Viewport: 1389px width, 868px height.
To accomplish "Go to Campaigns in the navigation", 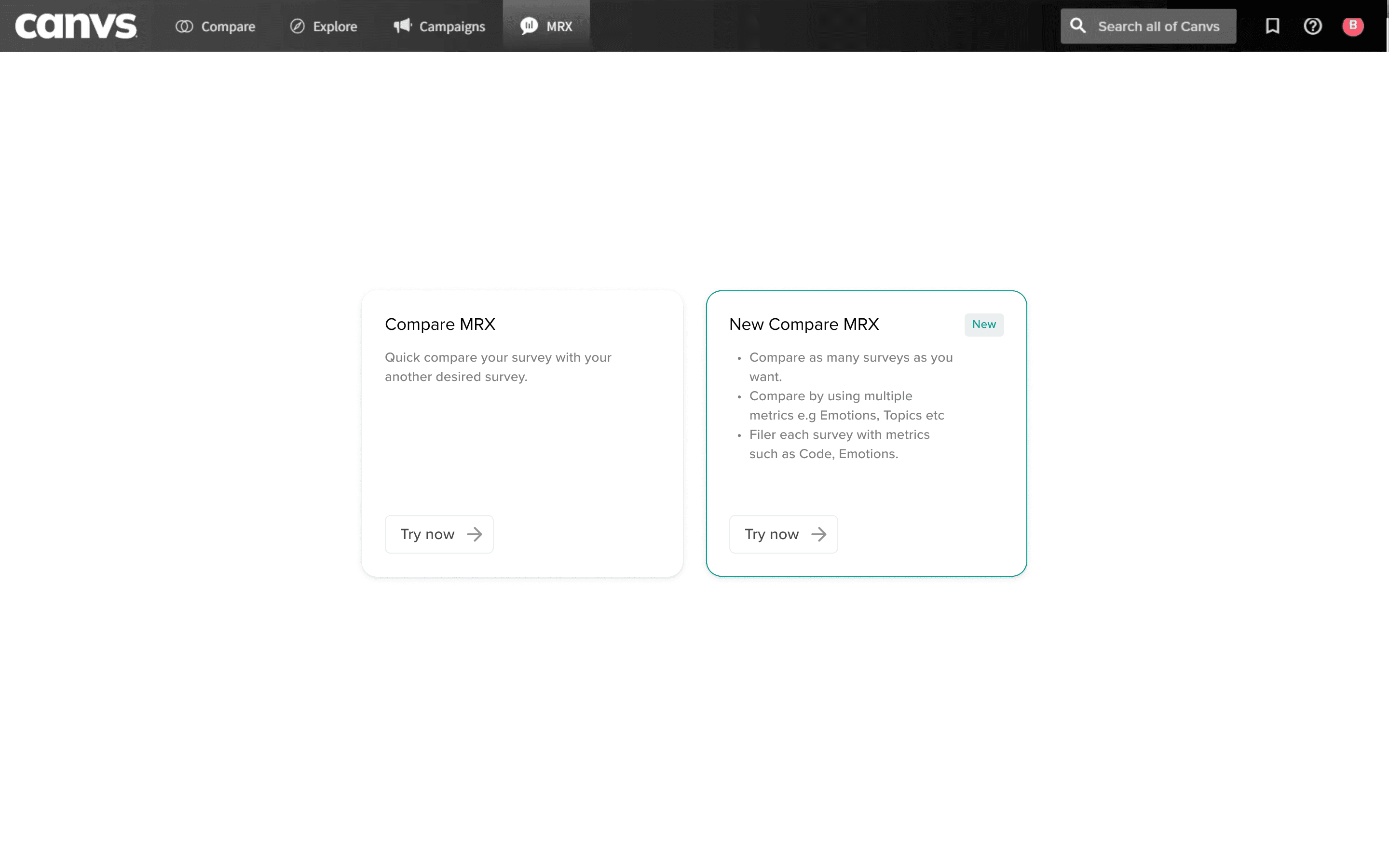I will tap(439, 27).
